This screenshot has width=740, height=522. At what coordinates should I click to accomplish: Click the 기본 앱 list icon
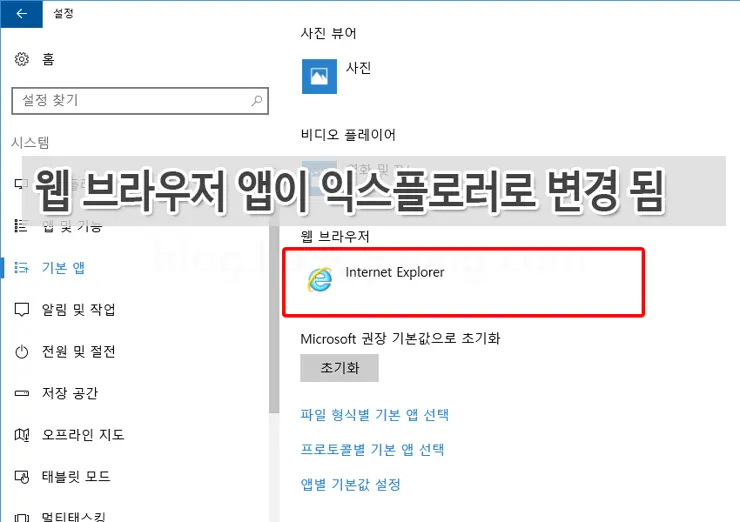pyautogui.click(x=22, y=268)
